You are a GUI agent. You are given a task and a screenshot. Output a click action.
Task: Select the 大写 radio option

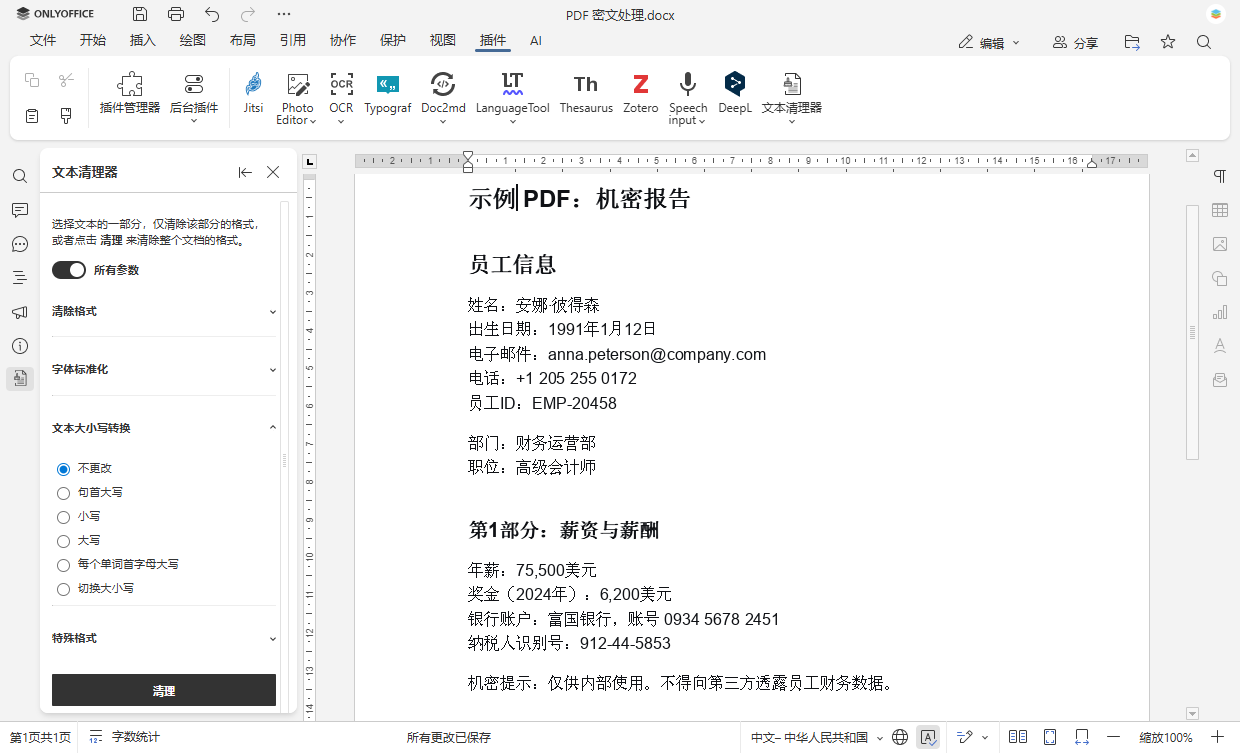point(63,540)
